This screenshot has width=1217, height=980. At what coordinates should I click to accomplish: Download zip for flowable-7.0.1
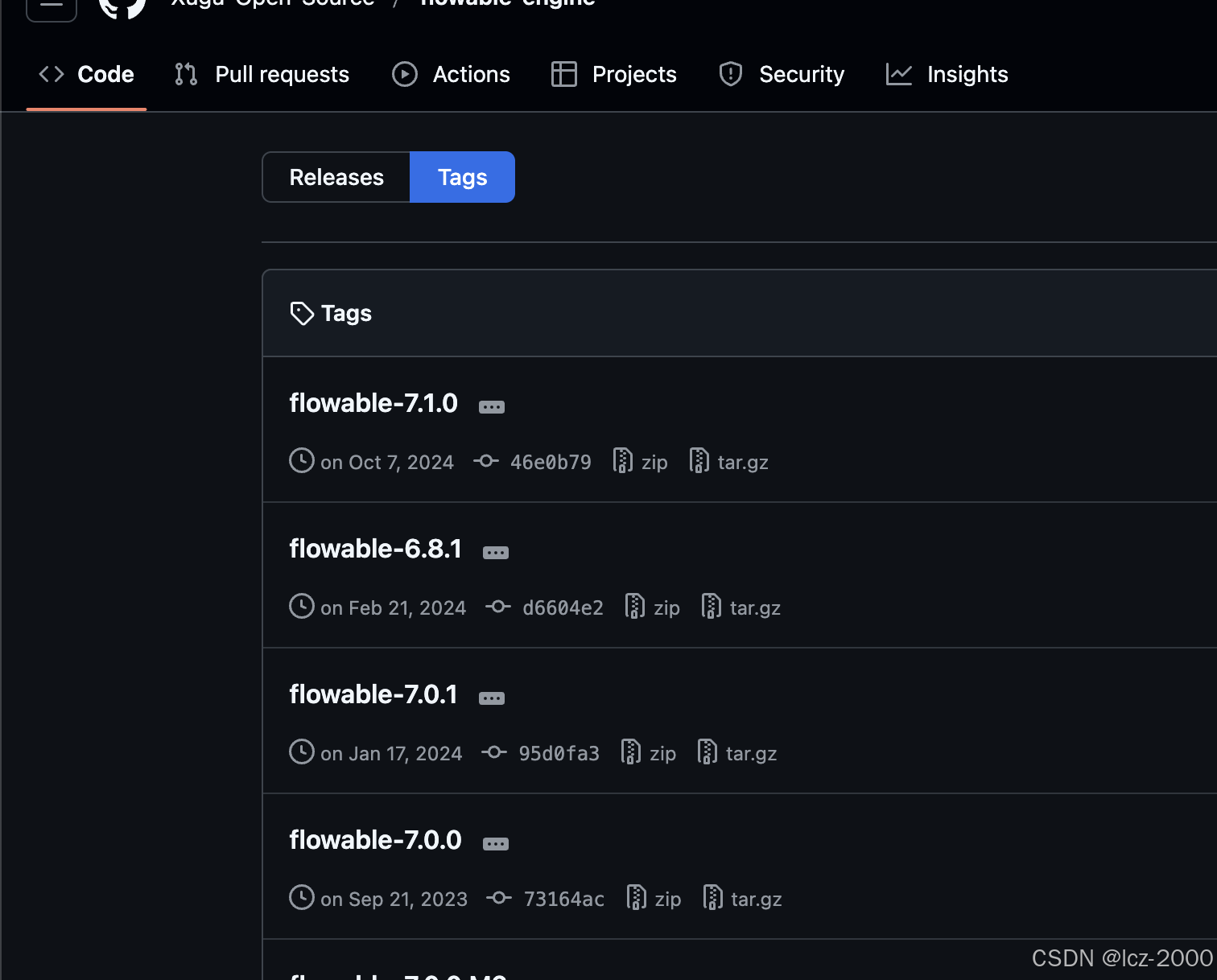(x=663, y=754)
